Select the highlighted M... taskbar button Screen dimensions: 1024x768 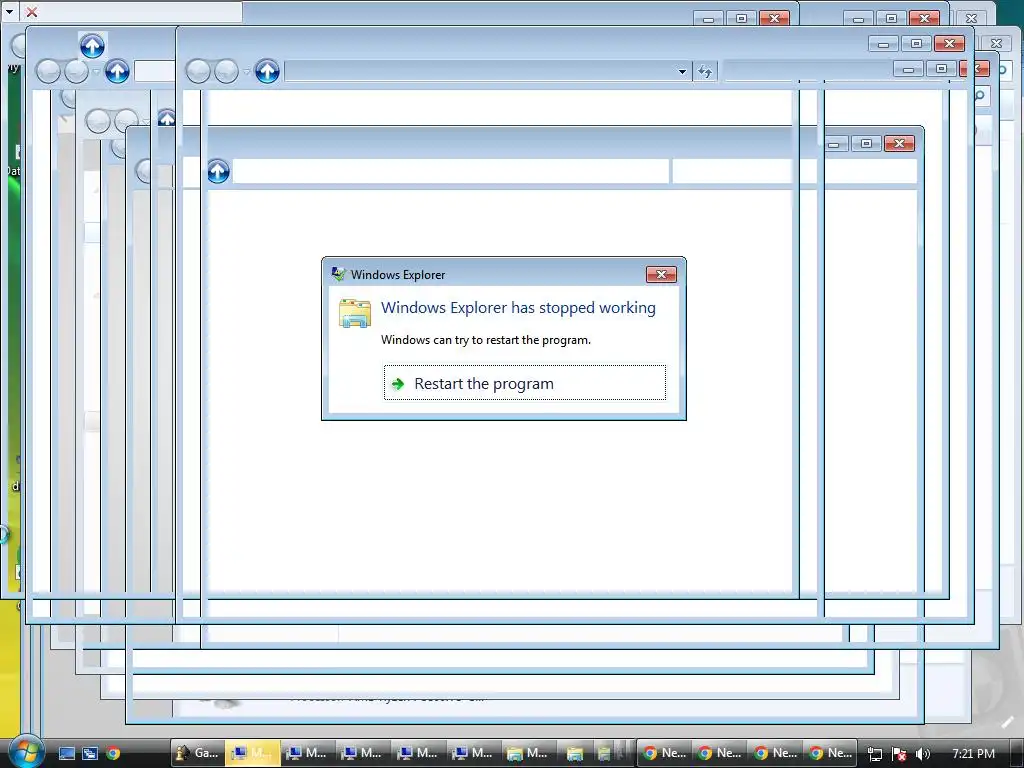point(253,753)
